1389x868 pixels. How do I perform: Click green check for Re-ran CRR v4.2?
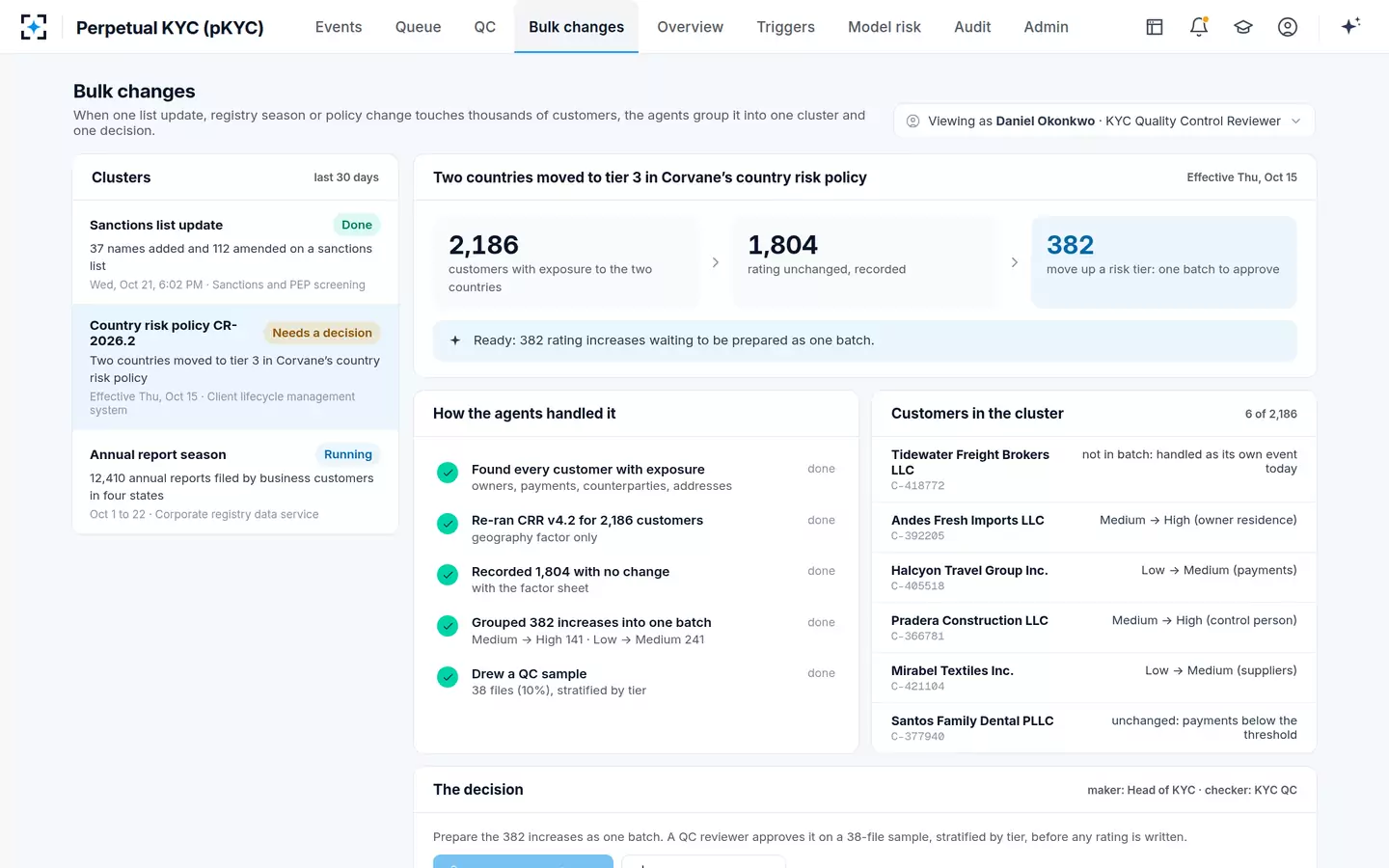(x=448, y=524)
